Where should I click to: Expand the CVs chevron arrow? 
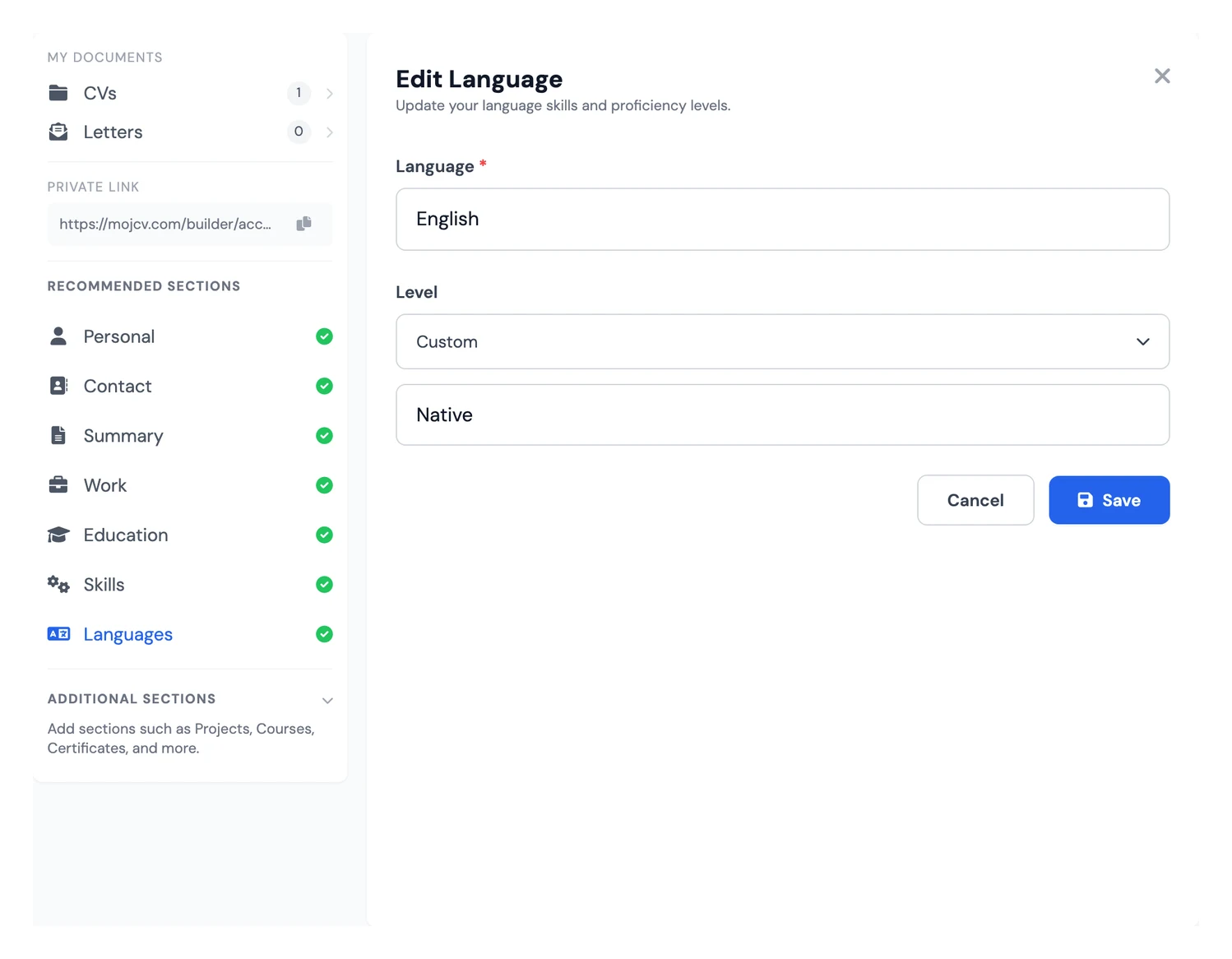coord(329,94)
